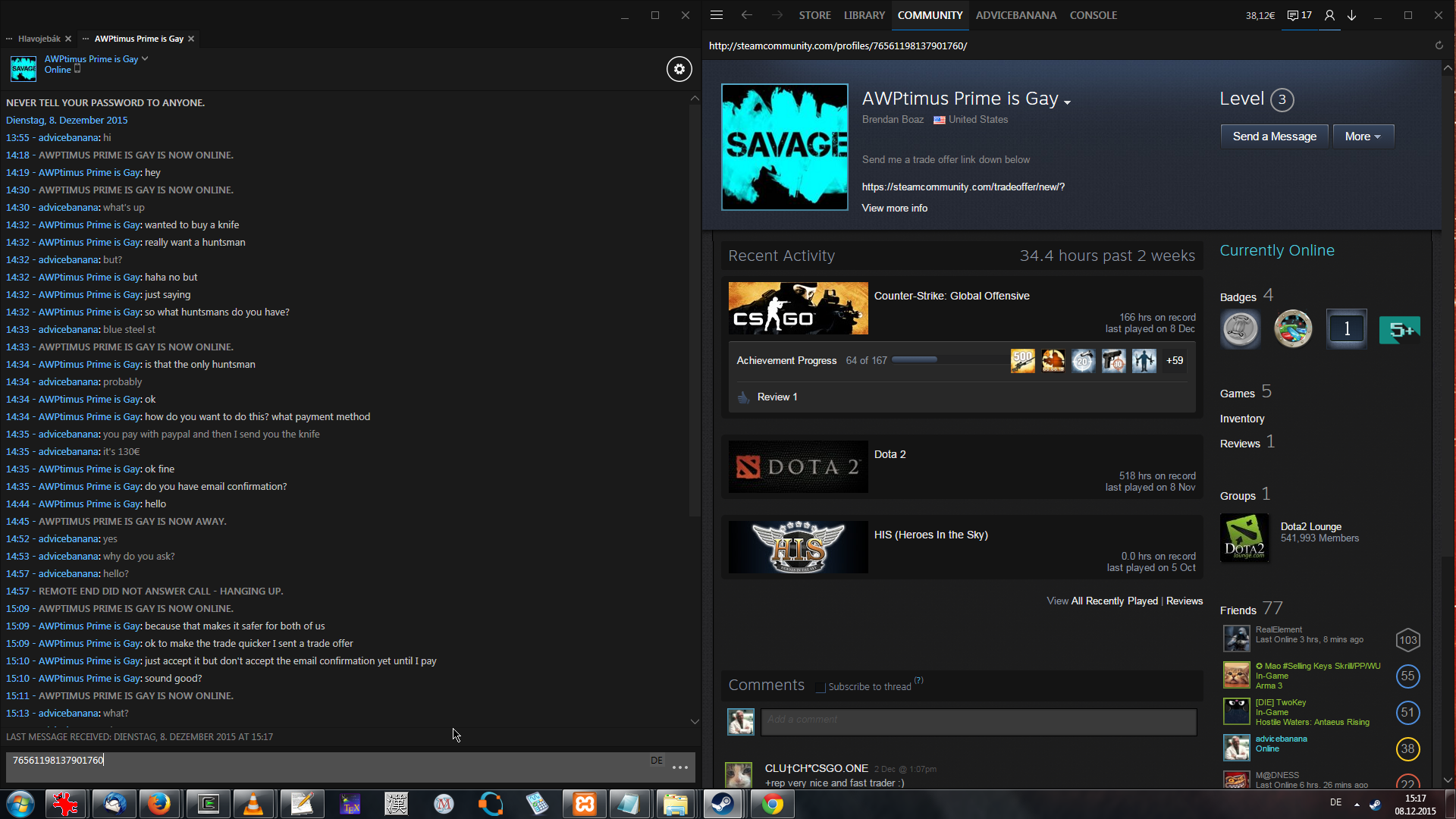Open profile name dropdown arrow
This screenshot has height=819, width=1456.
[x=1068, y=102]
